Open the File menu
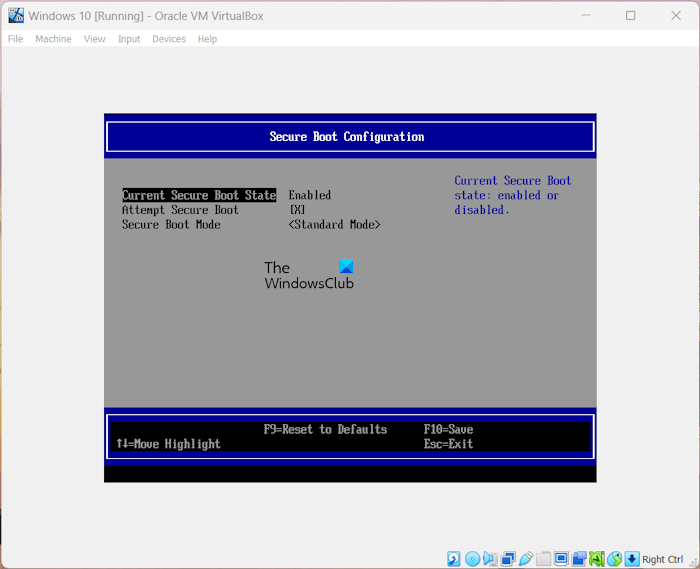This screenshot has width=700, height=569. [x=15, y=39]
